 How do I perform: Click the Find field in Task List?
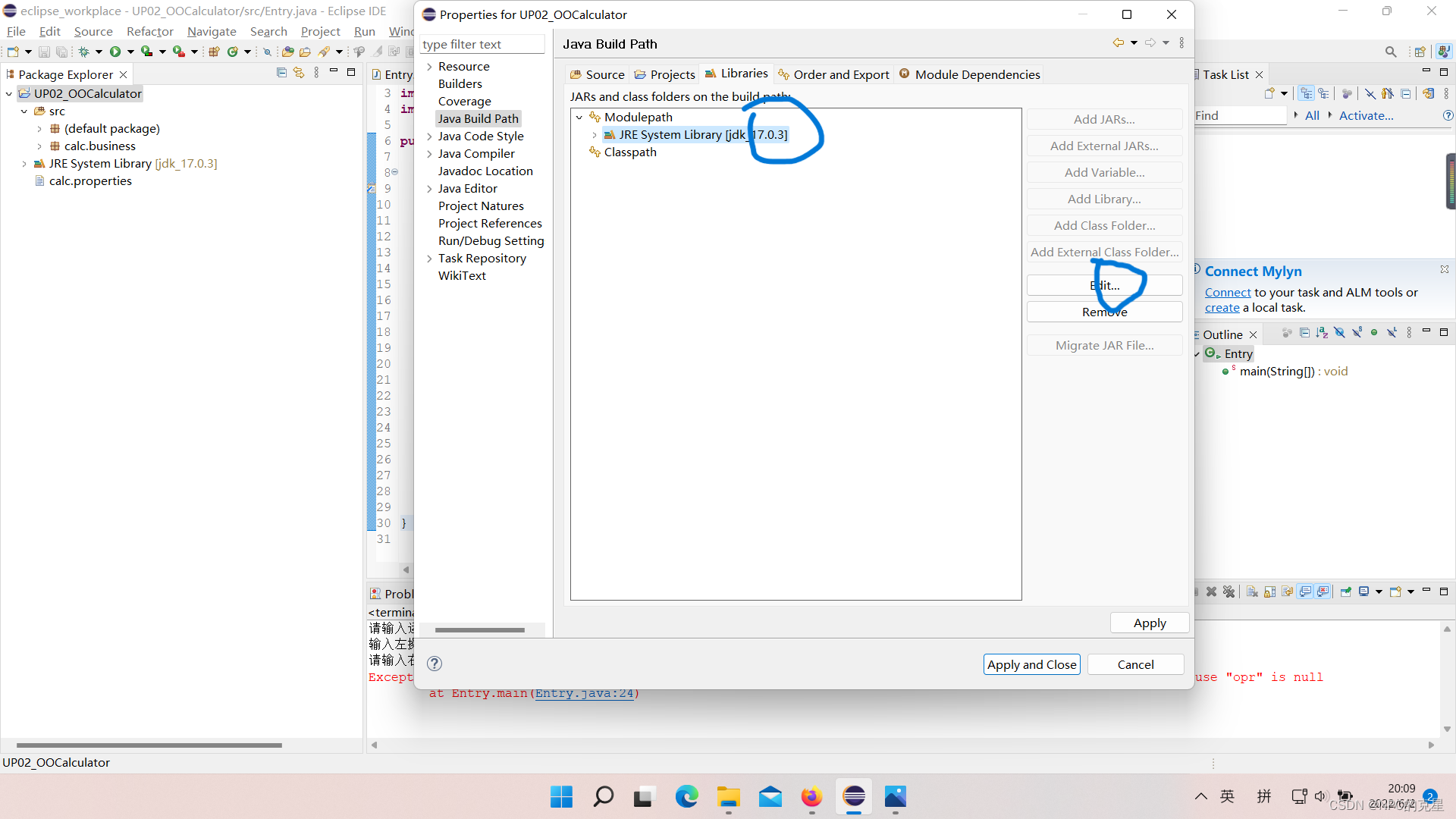1240,115
